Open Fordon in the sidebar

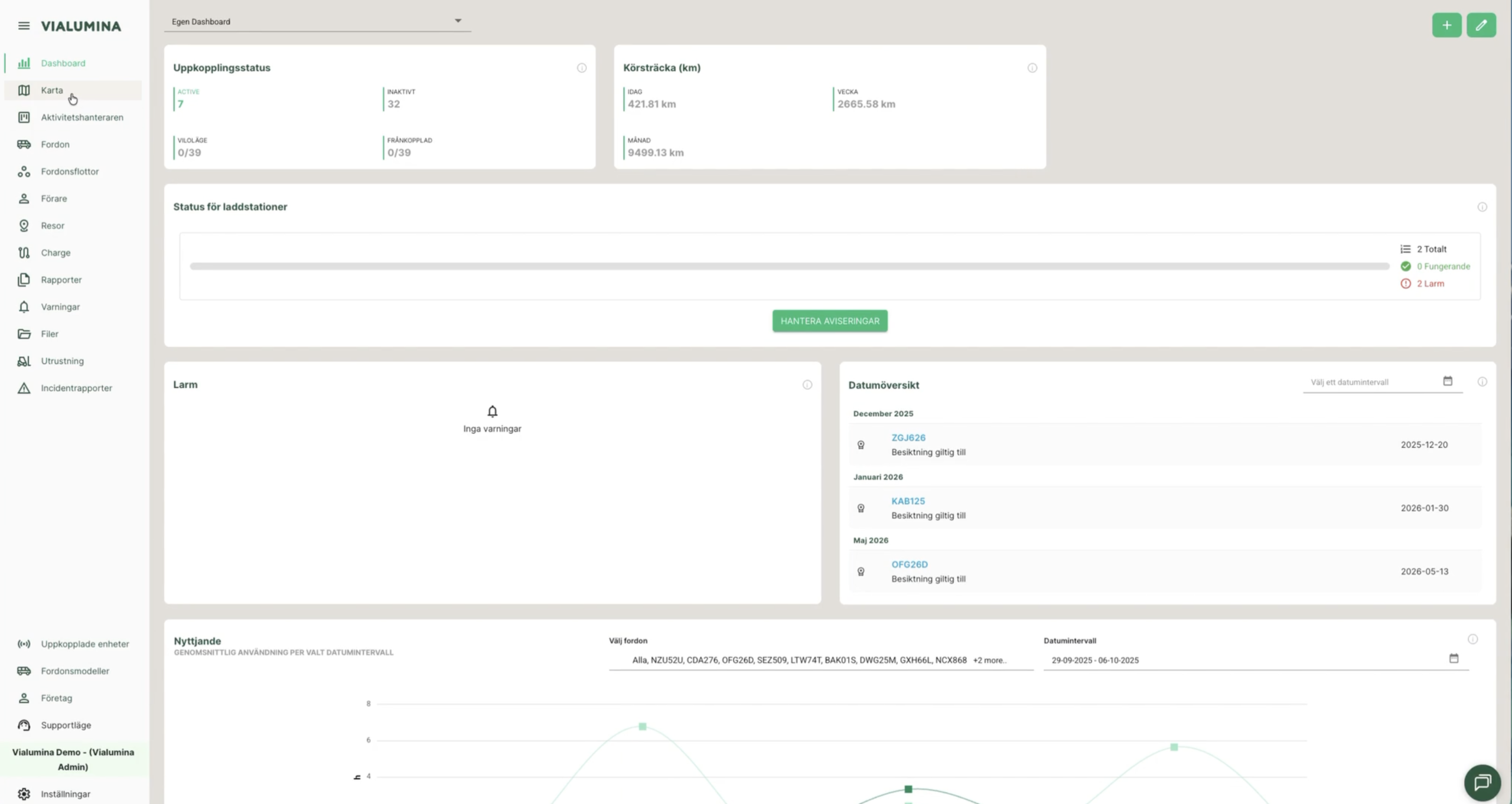click(73, 145)
